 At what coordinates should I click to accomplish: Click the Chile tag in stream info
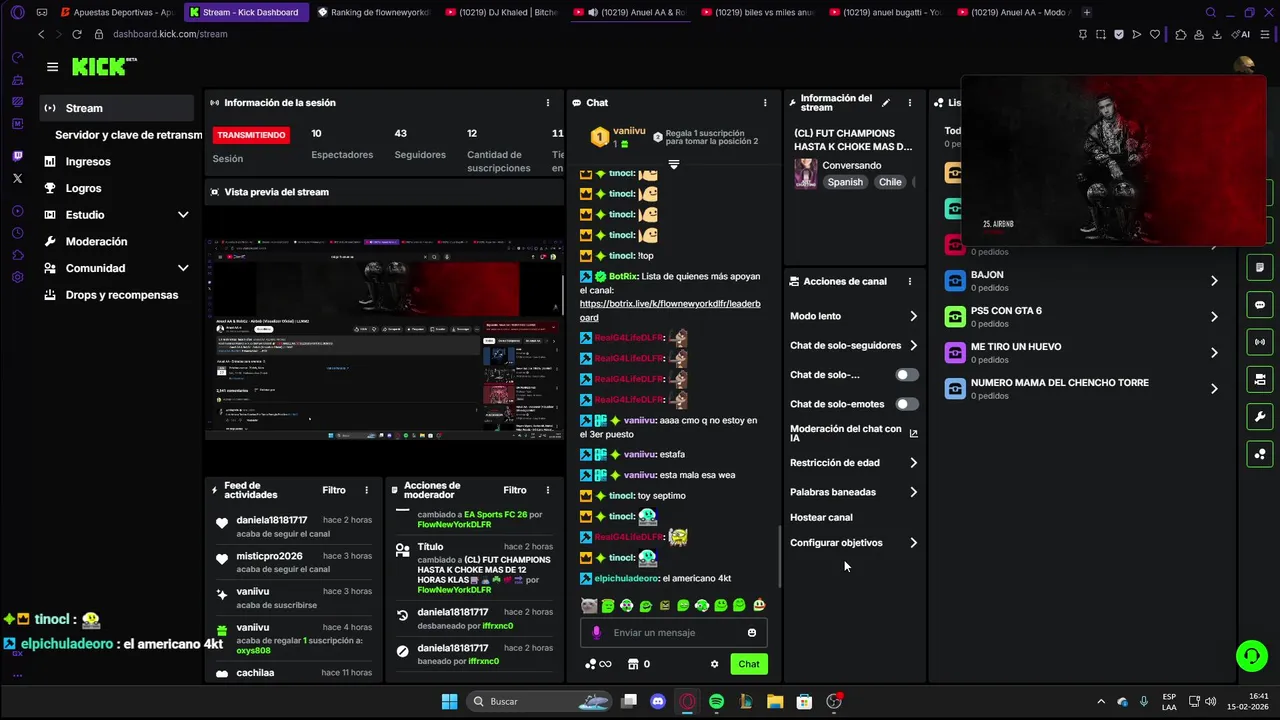(x=890, y=182)
